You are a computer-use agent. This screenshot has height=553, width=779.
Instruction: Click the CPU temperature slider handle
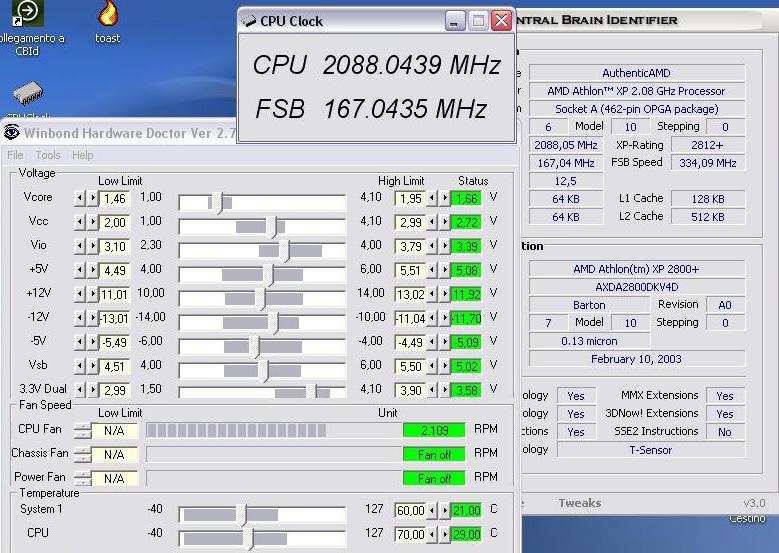[249, 539]
